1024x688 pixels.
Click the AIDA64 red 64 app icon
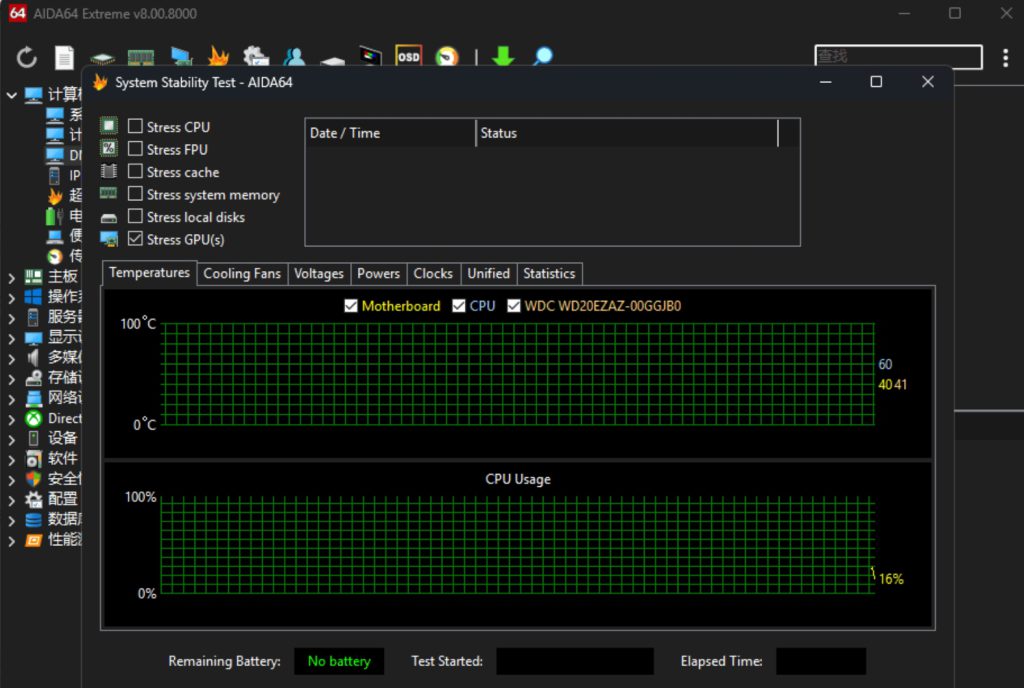coord(18,12)
